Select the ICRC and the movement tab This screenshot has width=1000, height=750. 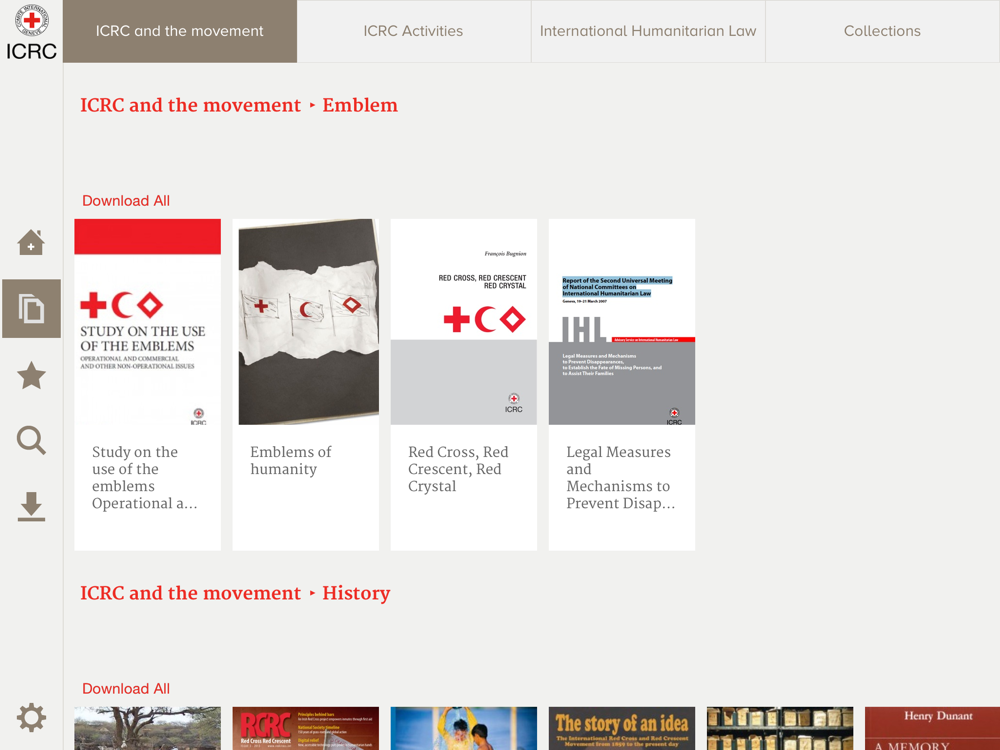pos(180,31)
